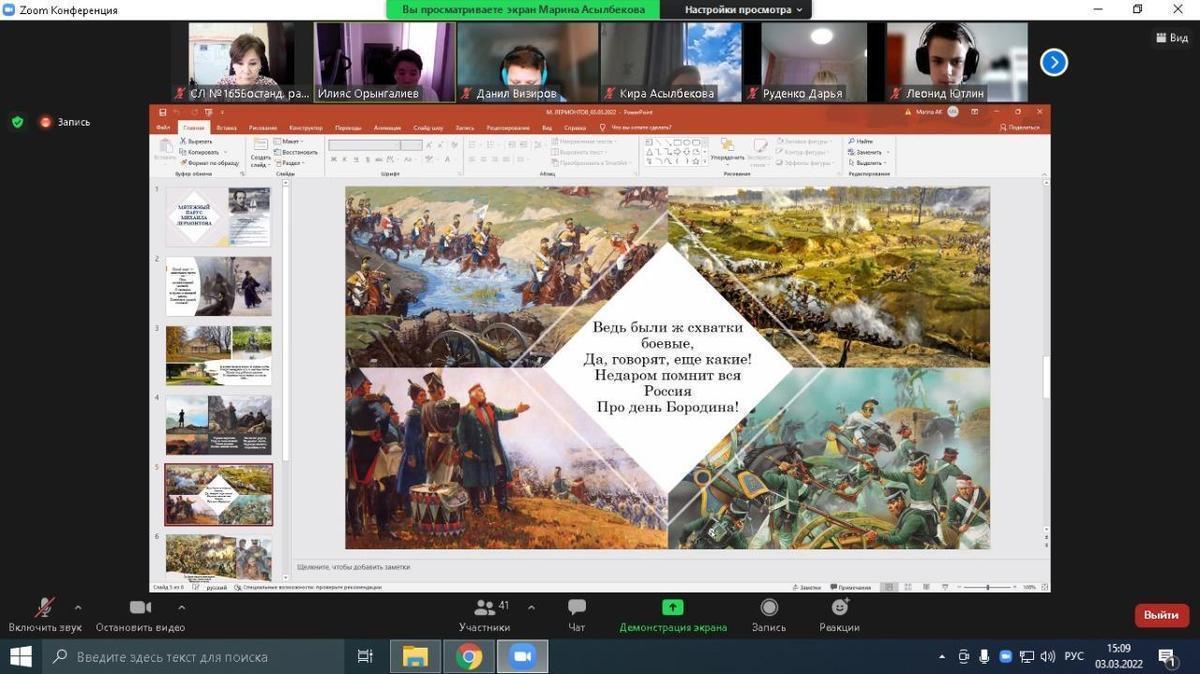
Task: Open the Вид view menu
Action: (x=1172, y=38)
